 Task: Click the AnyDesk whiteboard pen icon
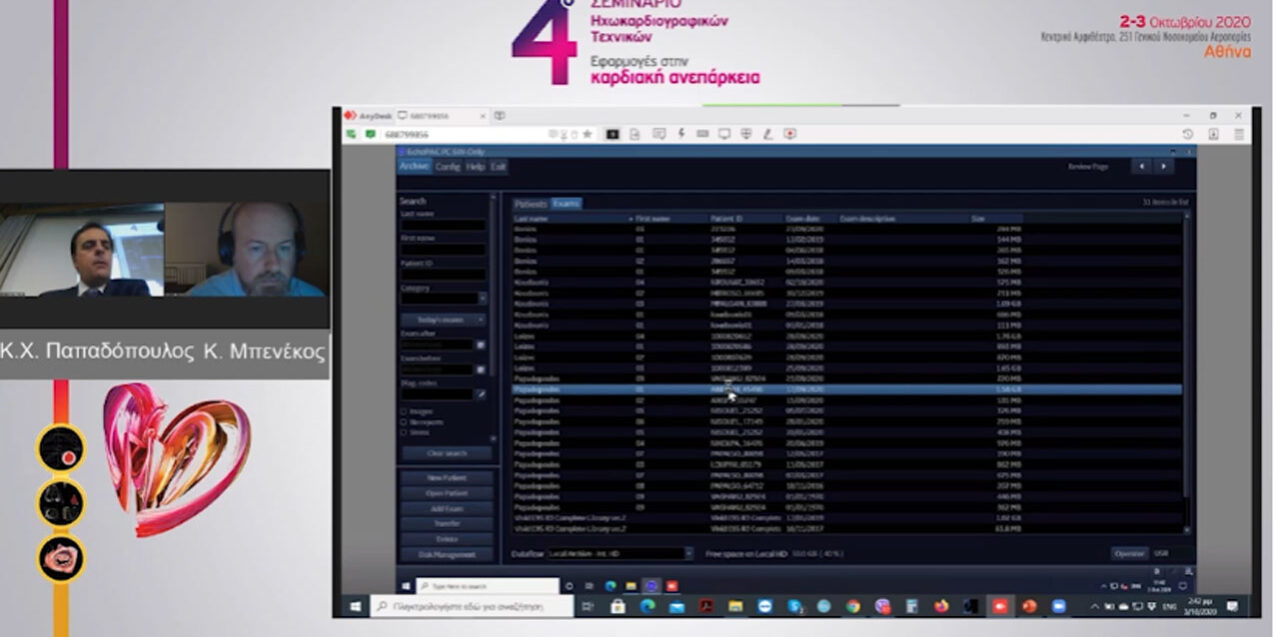768,133
